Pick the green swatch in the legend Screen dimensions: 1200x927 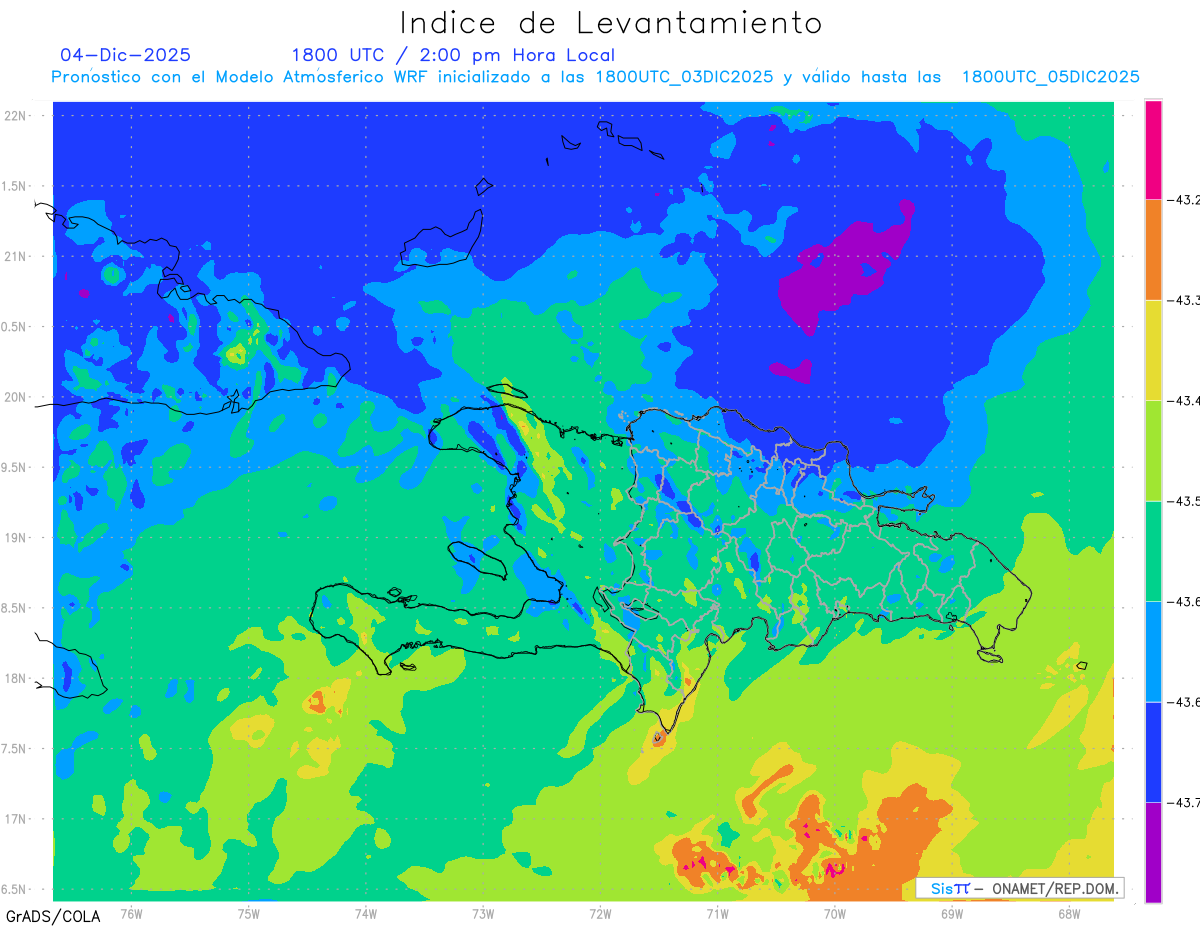click(1153, 551)
